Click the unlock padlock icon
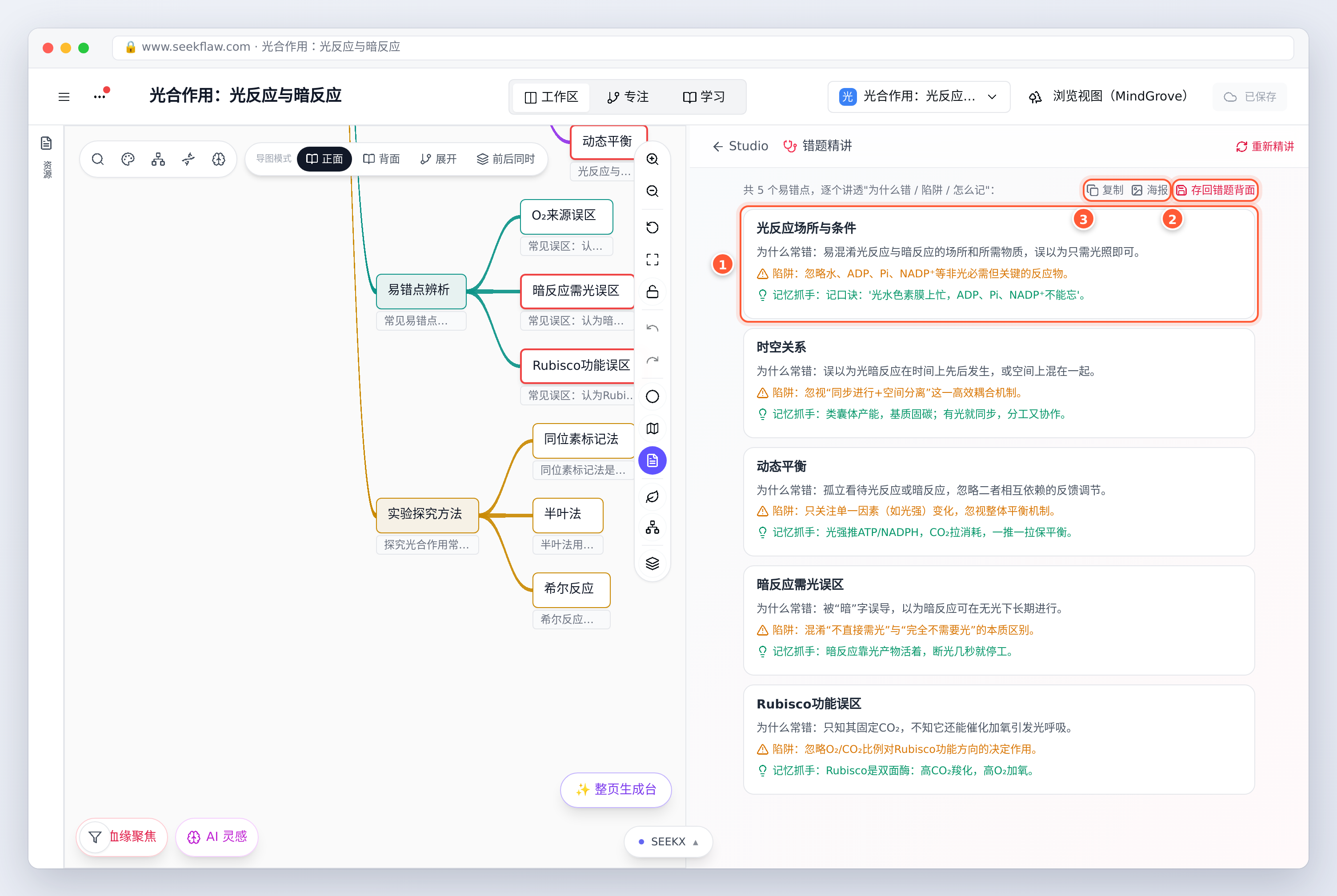This screenshot has height=896, width=1337. click(x=652, y=292)
